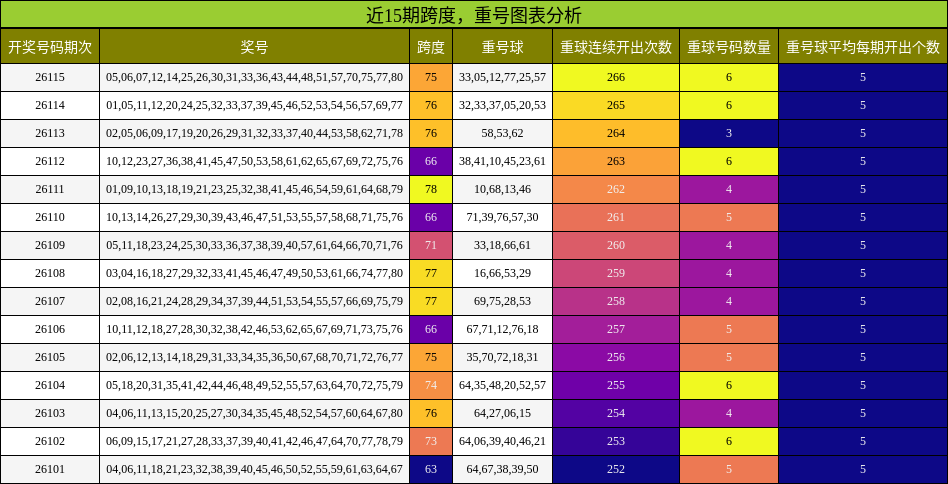Click the draw numbers beginning 04,06,11,13,15
948x484 pixels.
(254, 413)
